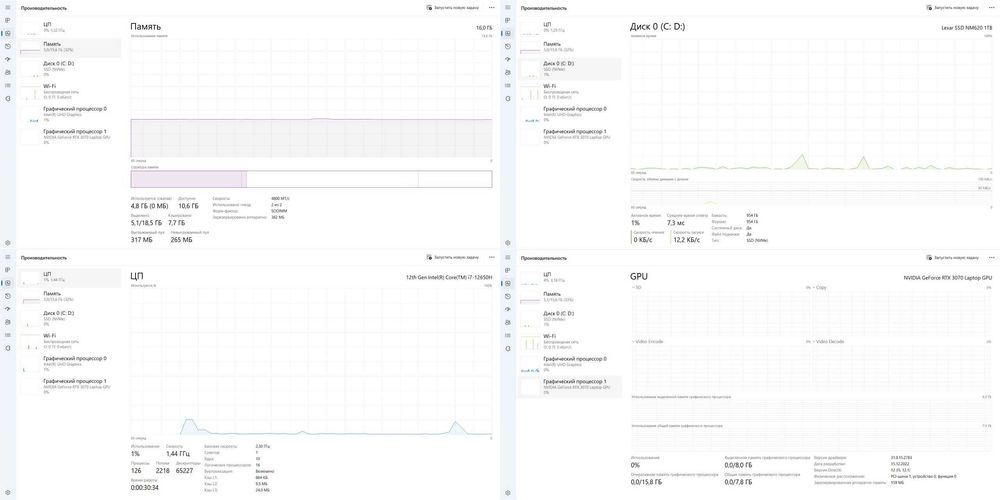Open Settings gear in ЦП window

pos(8,492)
